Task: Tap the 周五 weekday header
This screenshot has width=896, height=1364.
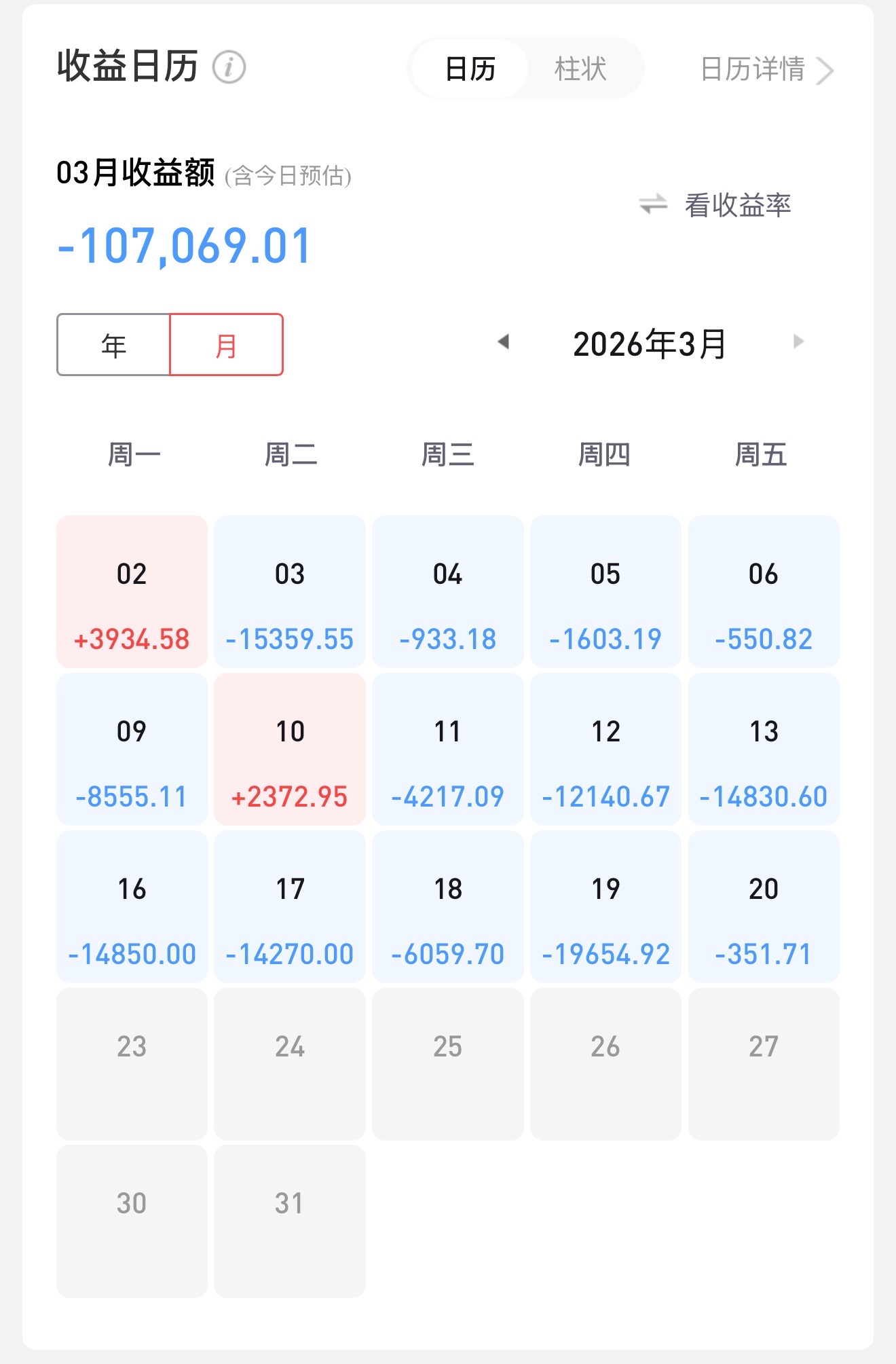Action: [761, 454]
